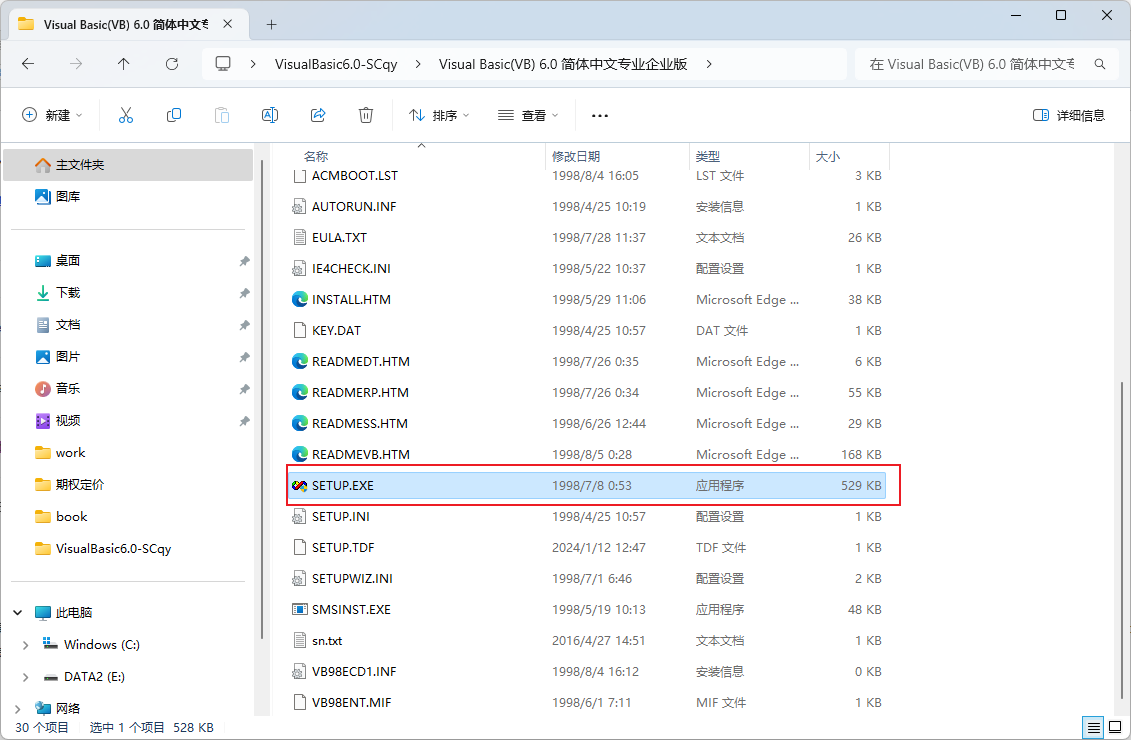Select the KEY.DAT file name
The image size is (1131, 740).
pyautogui.click(x=336, y=330)
